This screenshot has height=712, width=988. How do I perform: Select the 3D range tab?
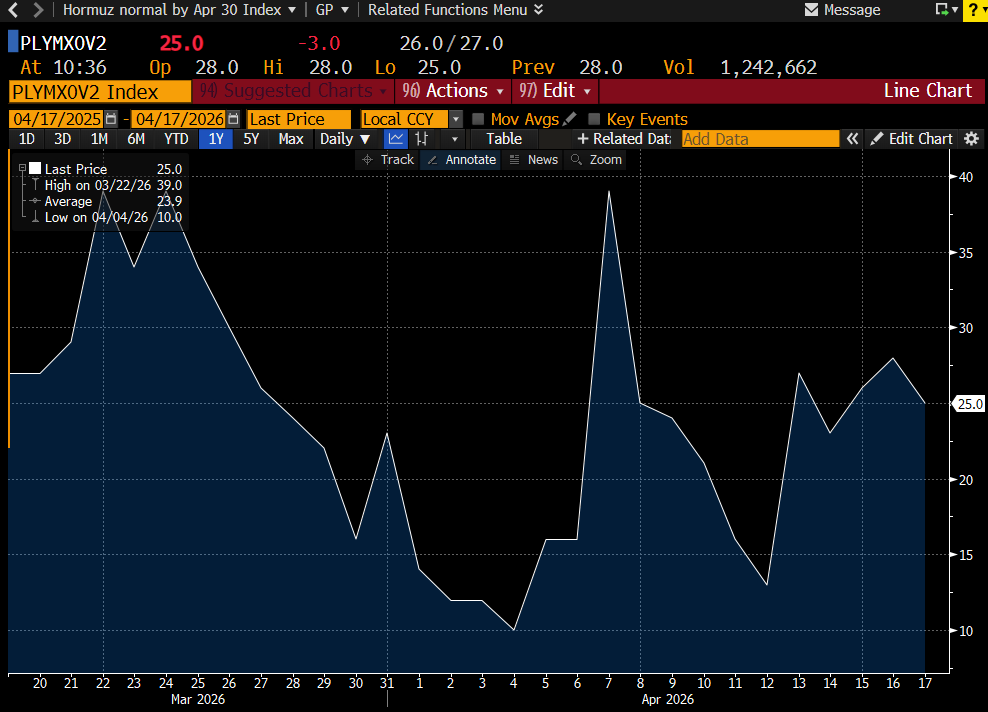coord(62,139)
